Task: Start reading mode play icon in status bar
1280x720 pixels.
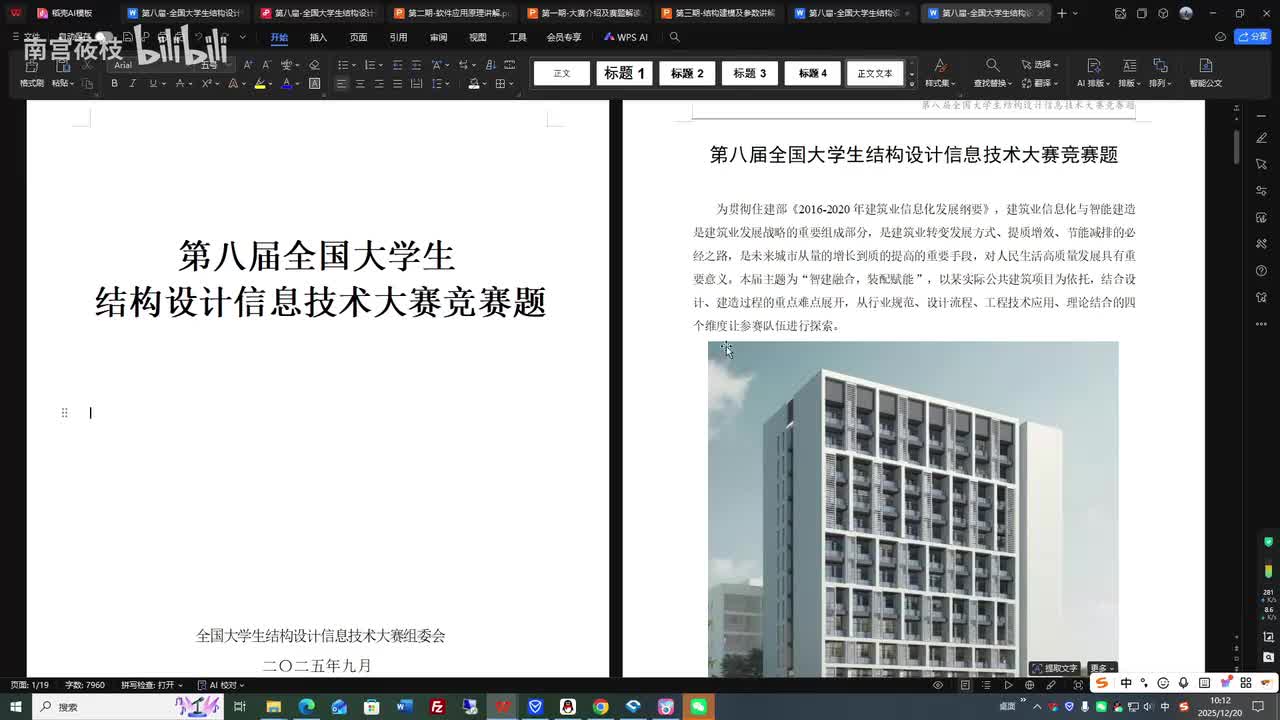Action: pos(1008,685)
